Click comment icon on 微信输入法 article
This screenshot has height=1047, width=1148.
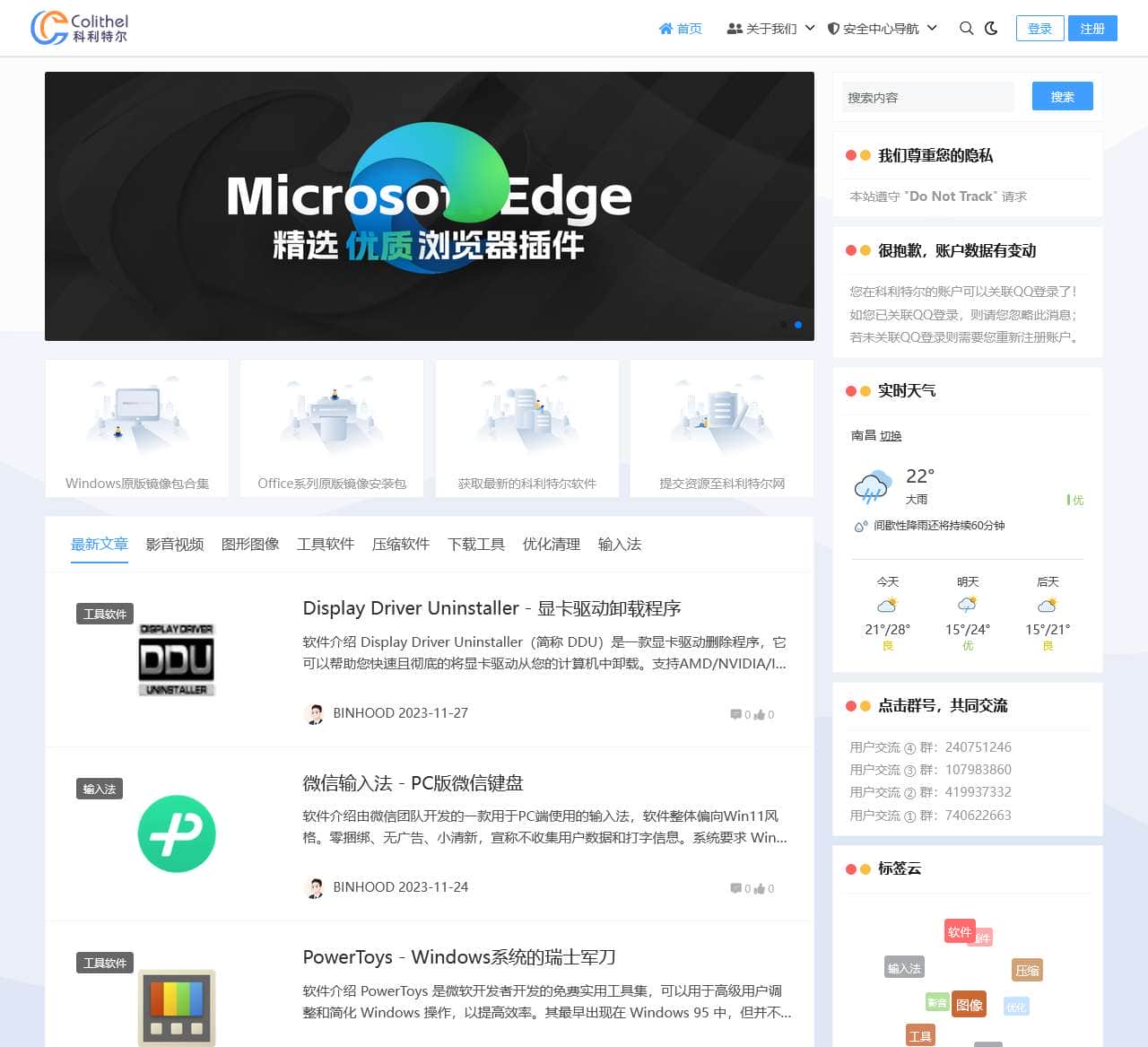point(735,889)
